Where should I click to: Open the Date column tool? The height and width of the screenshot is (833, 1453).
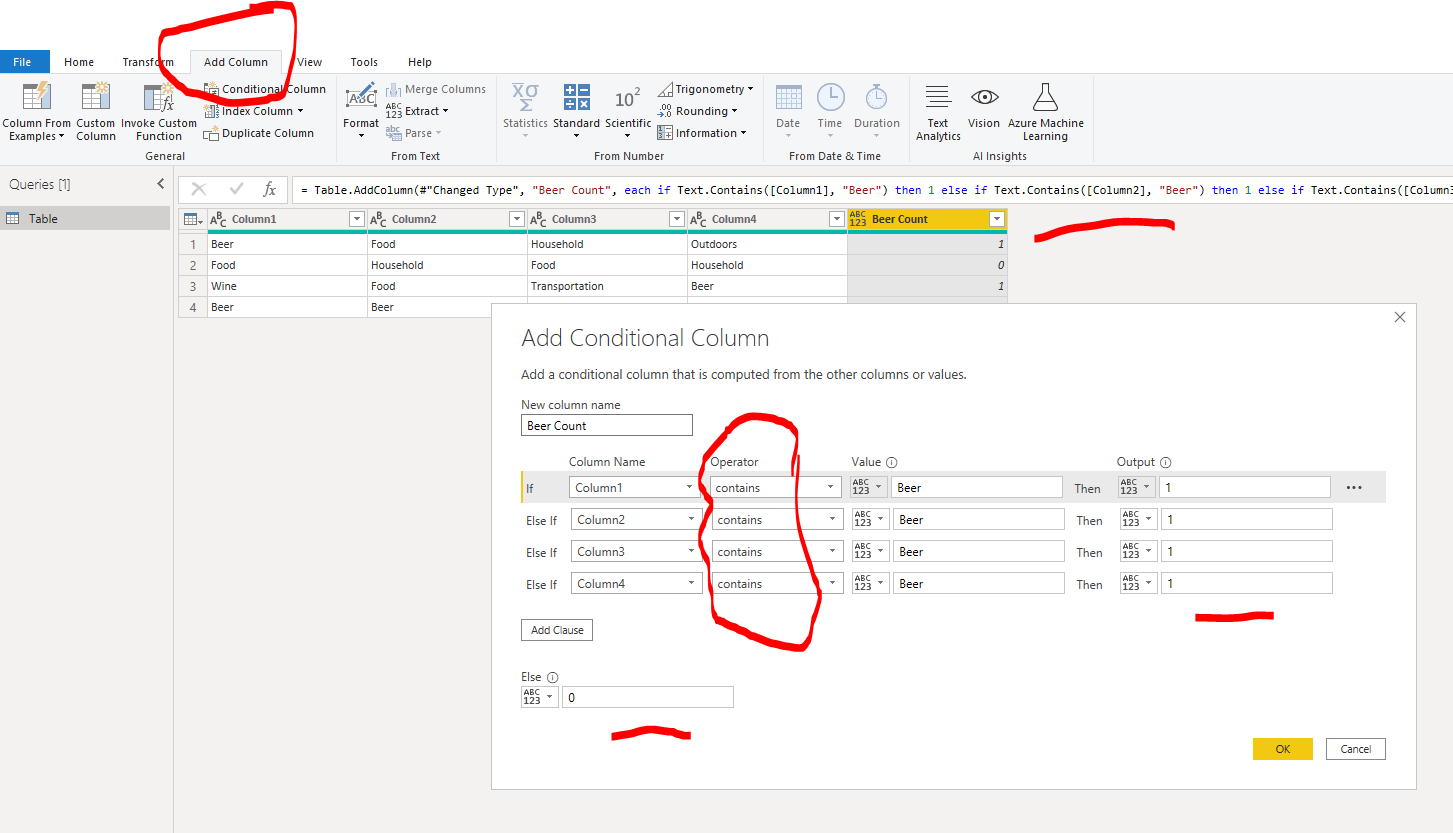point(788,111)
